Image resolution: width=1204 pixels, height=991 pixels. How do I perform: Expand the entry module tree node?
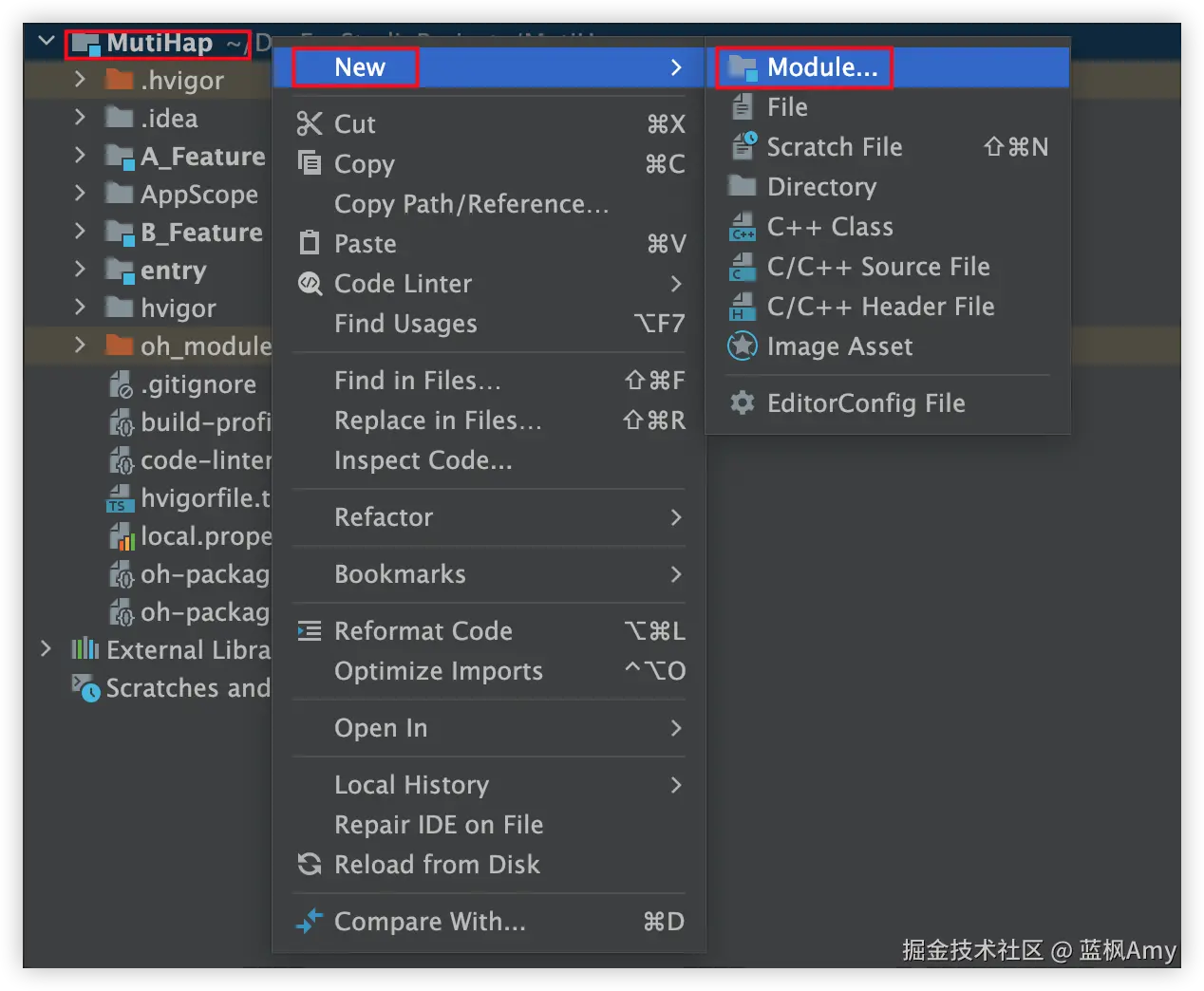[x=80, y=270]
